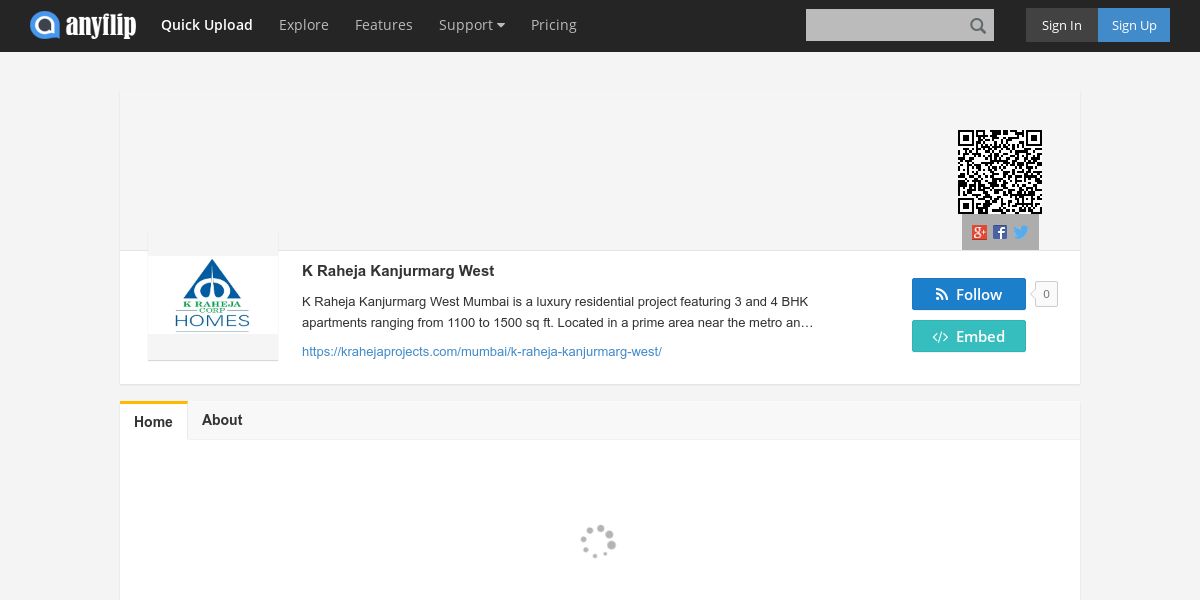
Task: Click the QR code image
Action: [1000, 172]
